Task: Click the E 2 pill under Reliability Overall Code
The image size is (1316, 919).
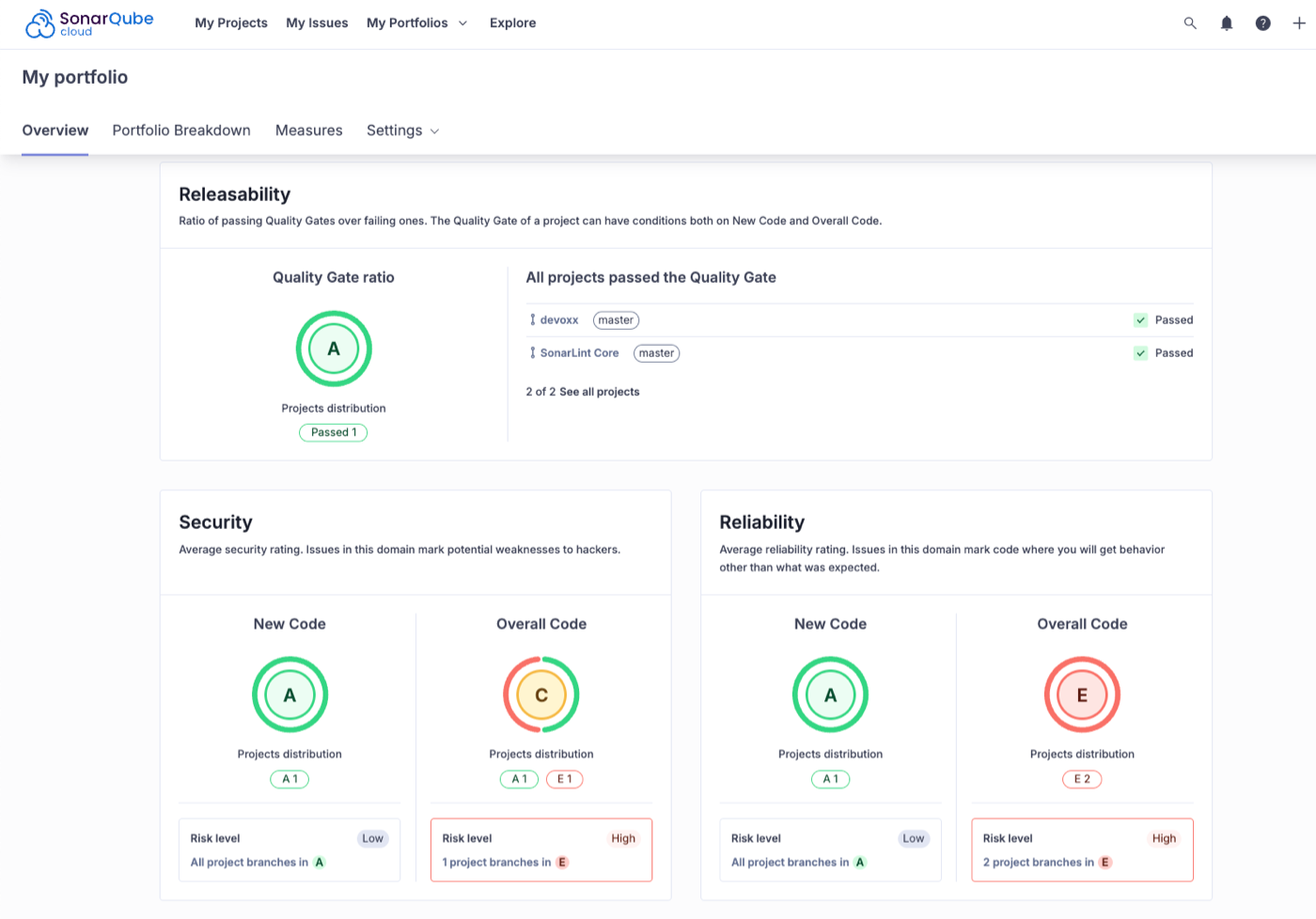Action: click(x=1082, y=779)
